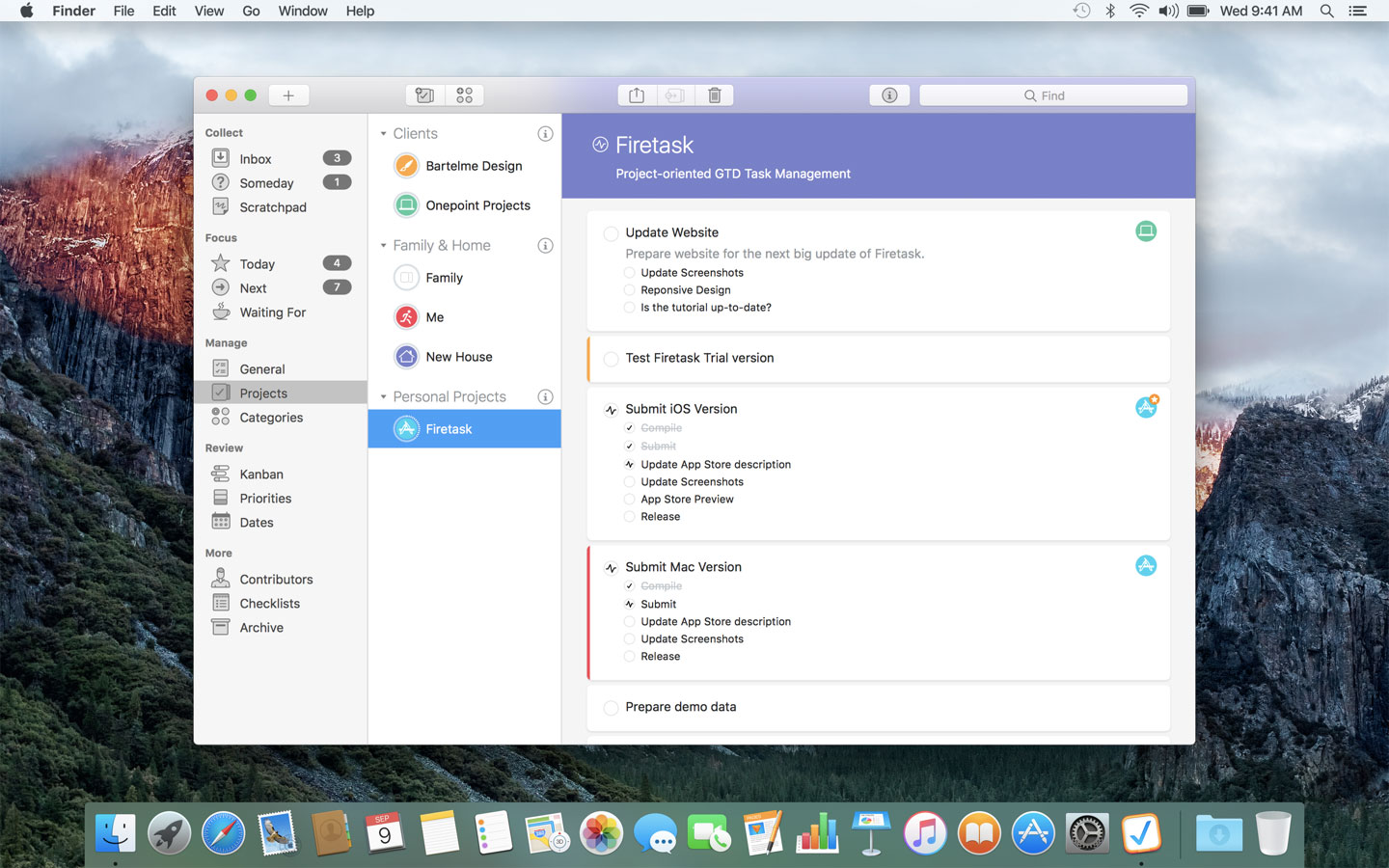Screen dimensions: 1389x868
Task: Select the Bartelme Design project
Action: point(464,166)
